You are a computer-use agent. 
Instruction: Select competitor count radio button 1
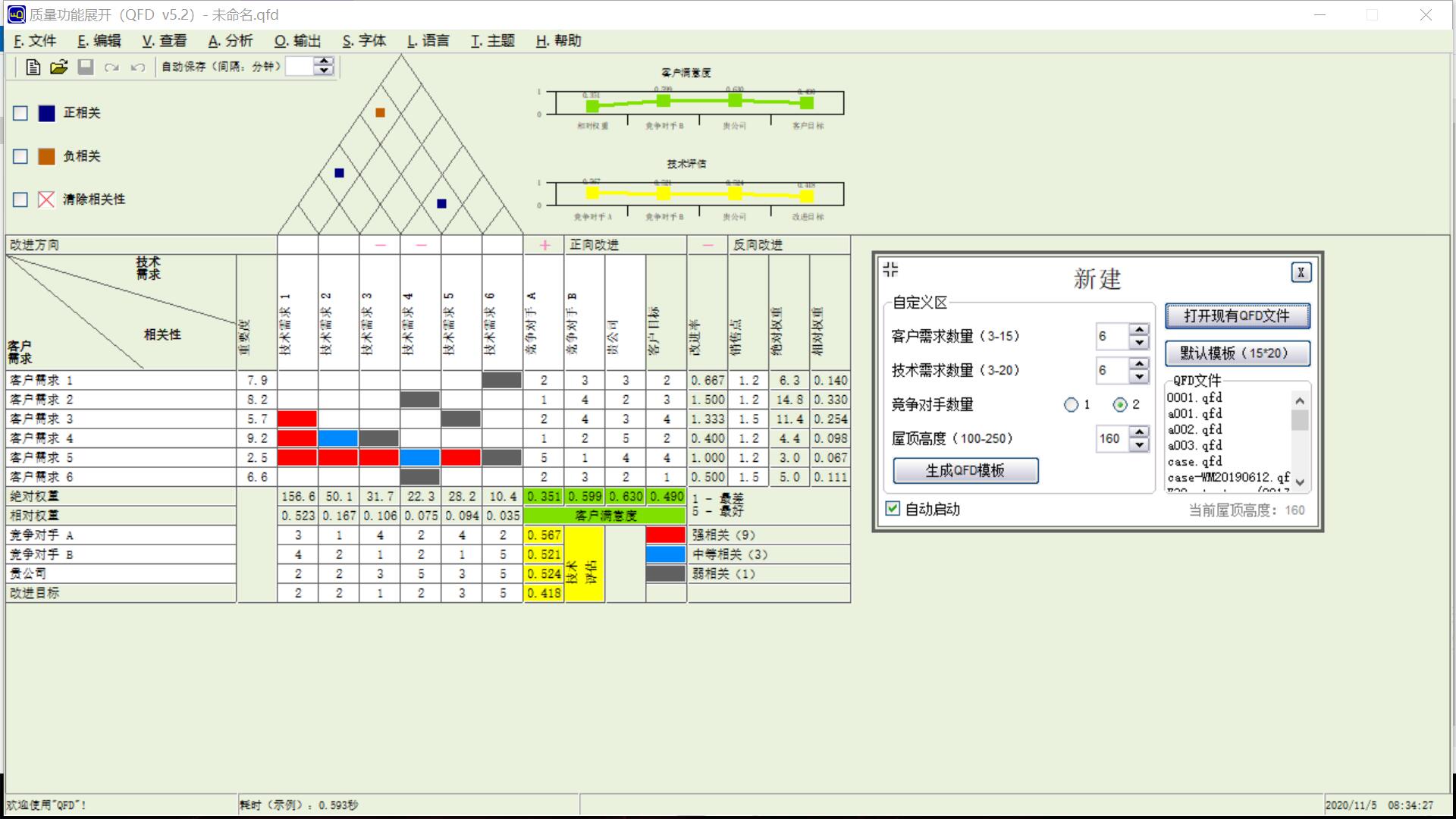[x=1071, y=405]
